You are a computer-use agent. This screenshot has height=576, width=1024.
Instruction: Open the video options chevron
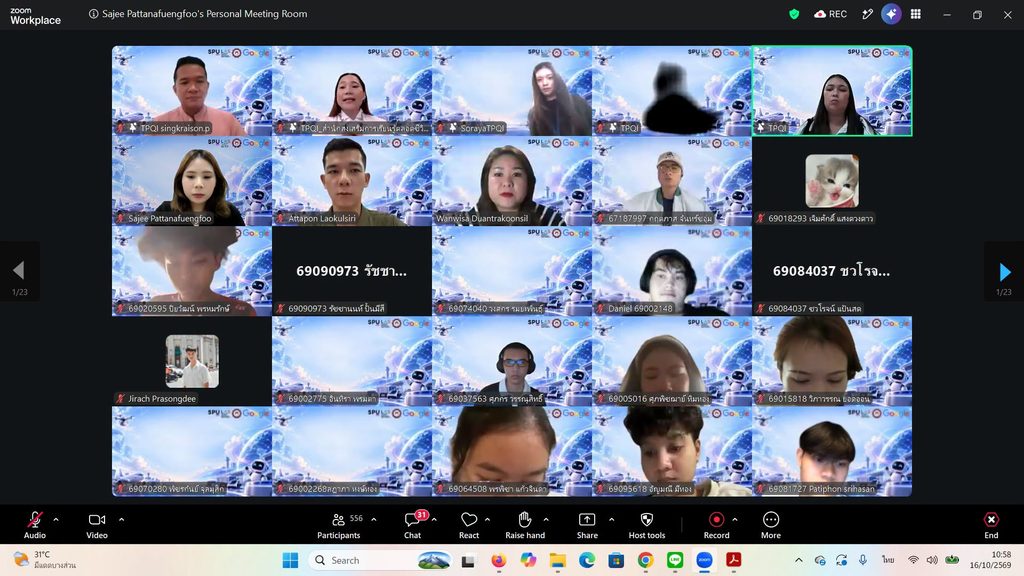[121, 520]
